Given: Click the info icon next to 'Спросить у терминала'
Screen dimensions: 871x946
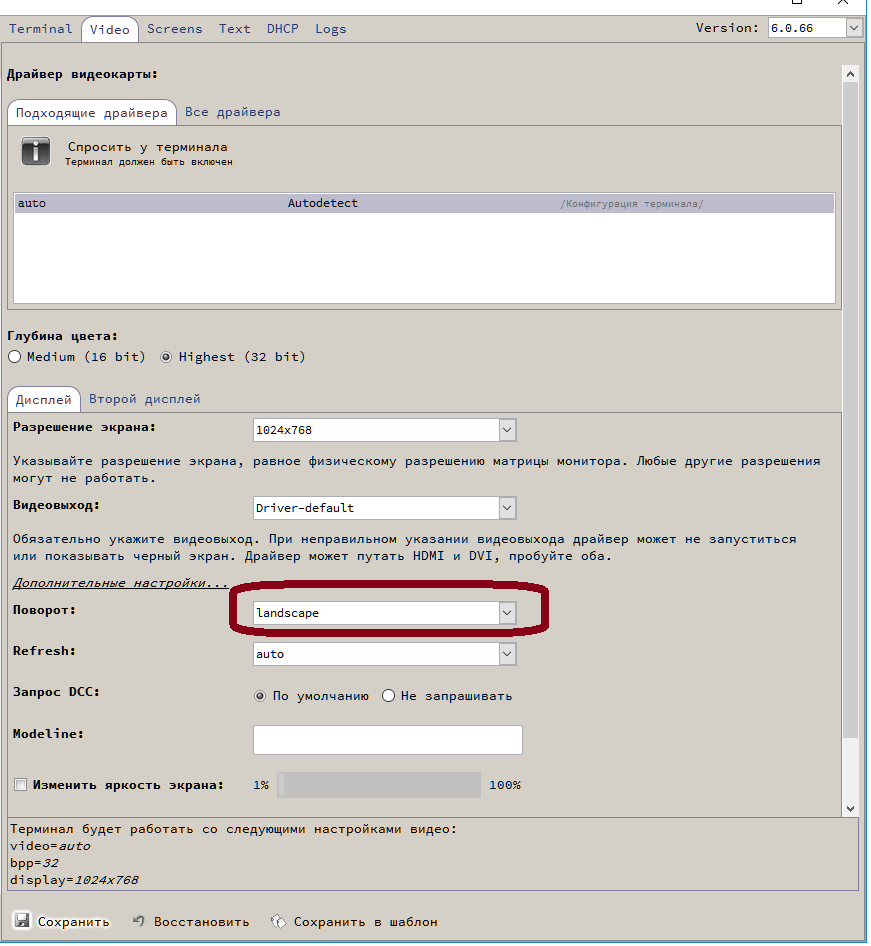Looking at the screenshot, I should point(36,152).
